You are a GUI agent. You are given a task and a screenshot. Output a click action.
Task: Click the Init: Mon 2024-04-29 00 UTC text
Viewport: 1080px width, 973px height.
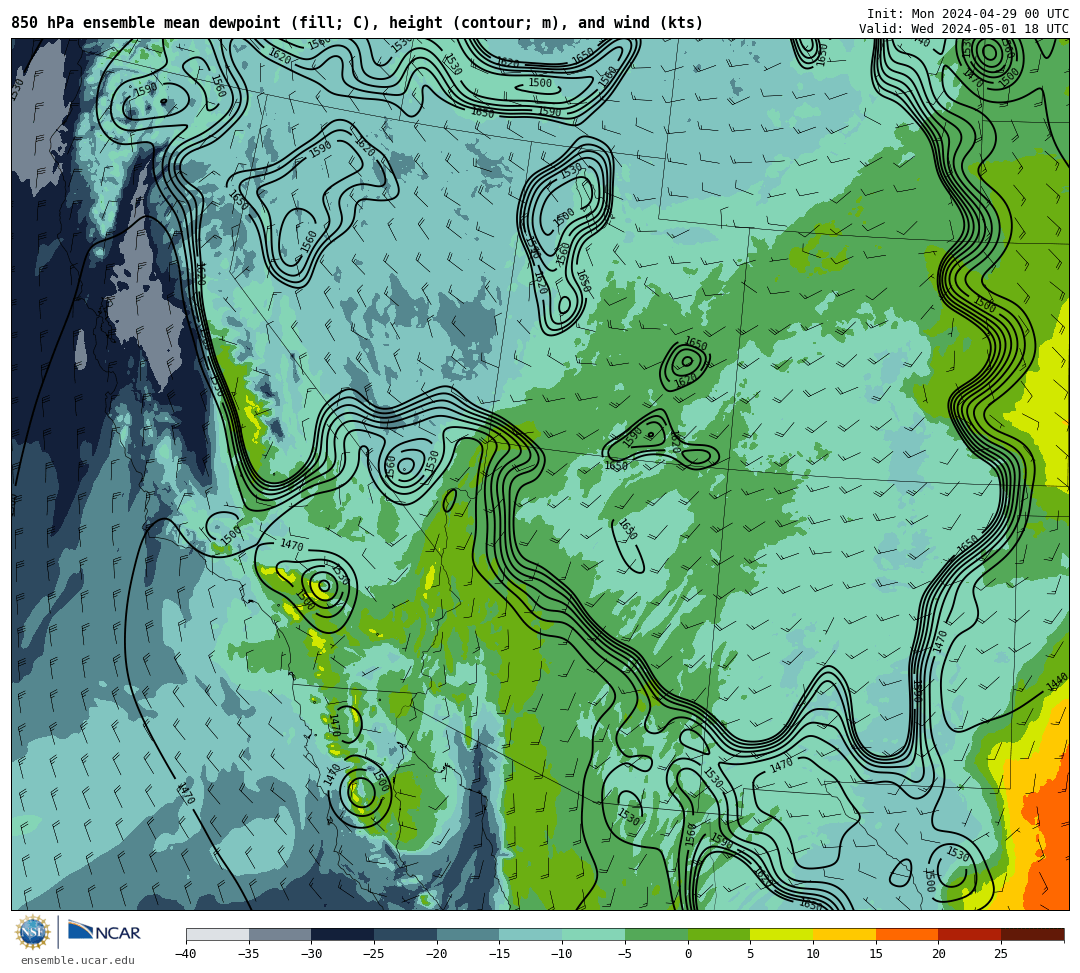pos(968,14)
